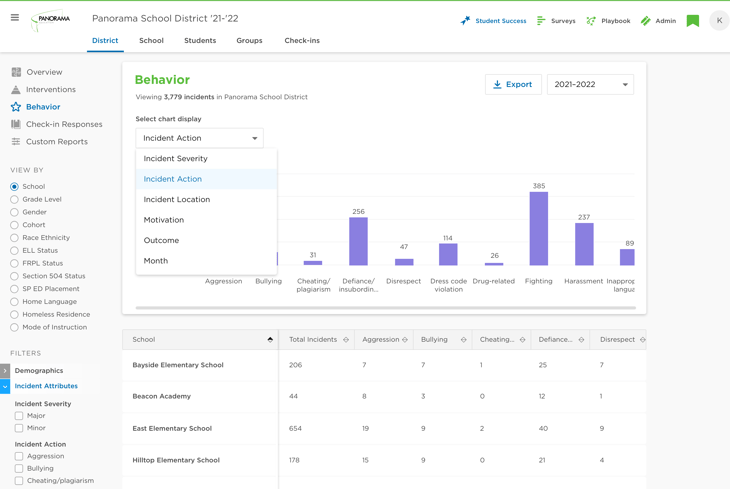Select the Section 504 Status radio

tap(14, 276)
